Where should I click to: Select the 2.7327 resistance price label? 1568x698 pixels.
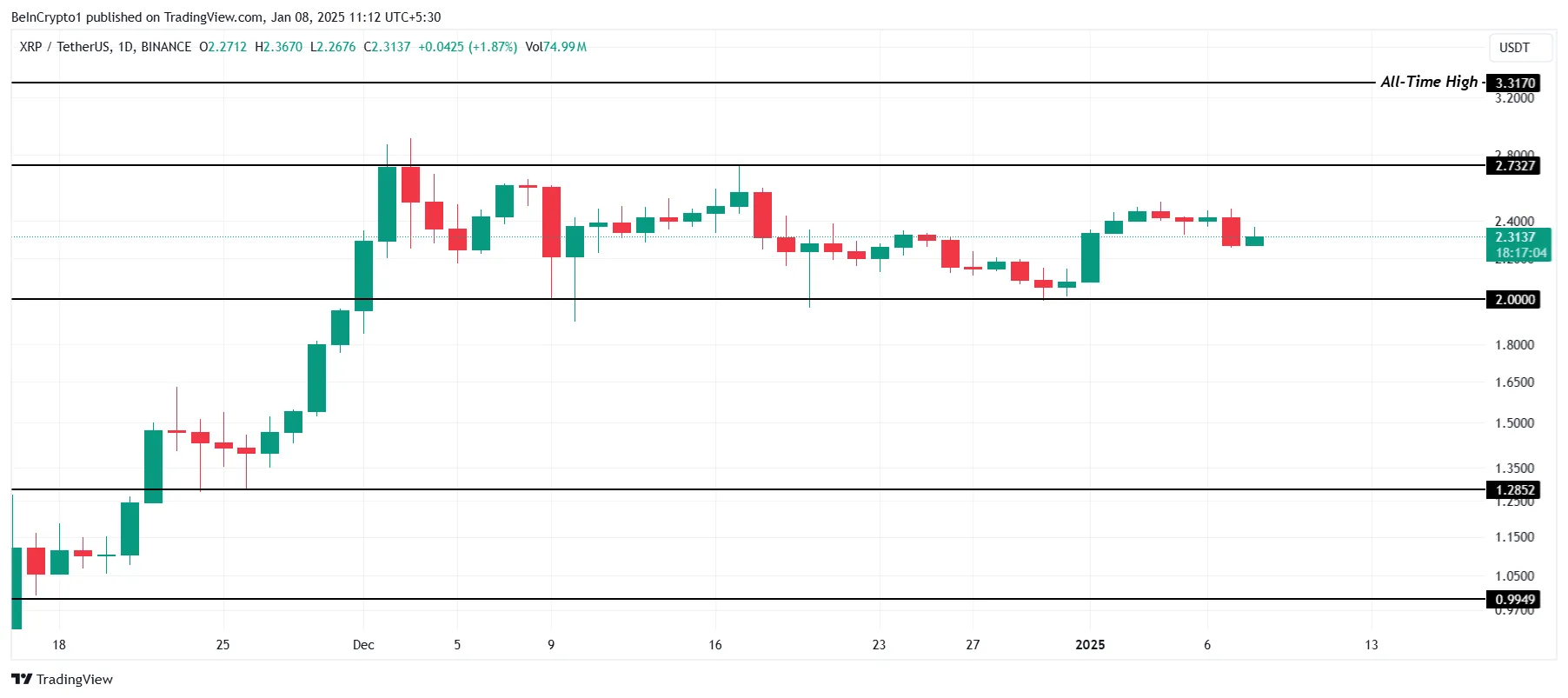[1514, 166]
